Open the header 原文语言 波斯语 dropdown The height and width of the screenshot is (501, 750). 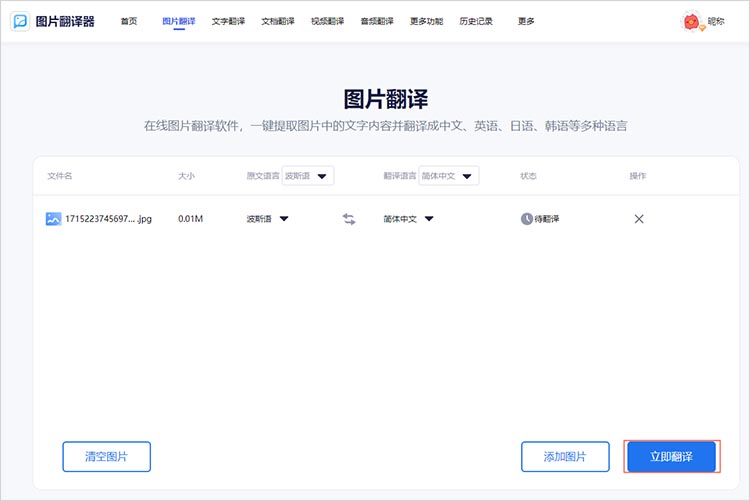tap(308, 176)
